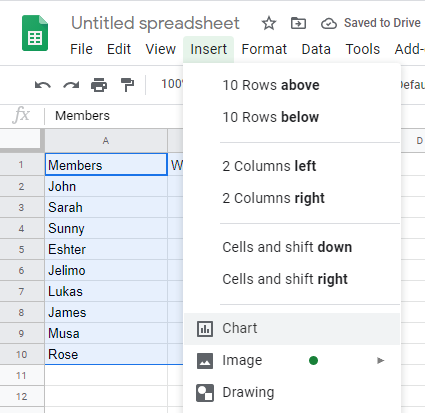Click the Chart icon in the Insert menu
This screenshot has height=413, width=425.
point(205,329)
